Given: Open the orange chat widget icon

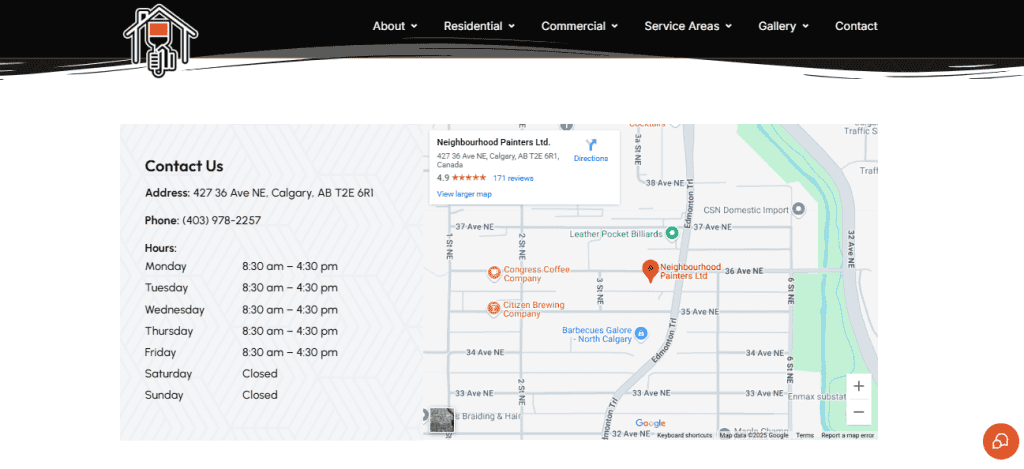Looking at the screenshot, I should pyautogui.click(x=1000, y=441).
